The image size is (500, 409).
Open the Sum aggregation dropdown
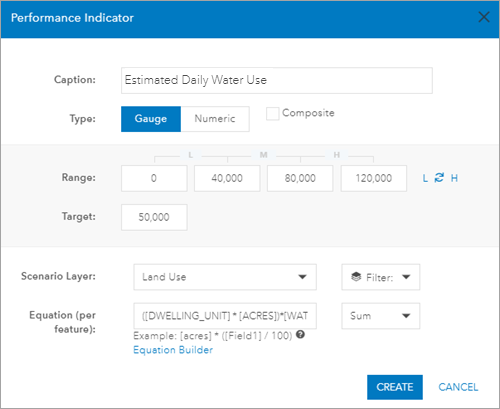(380, 316)
